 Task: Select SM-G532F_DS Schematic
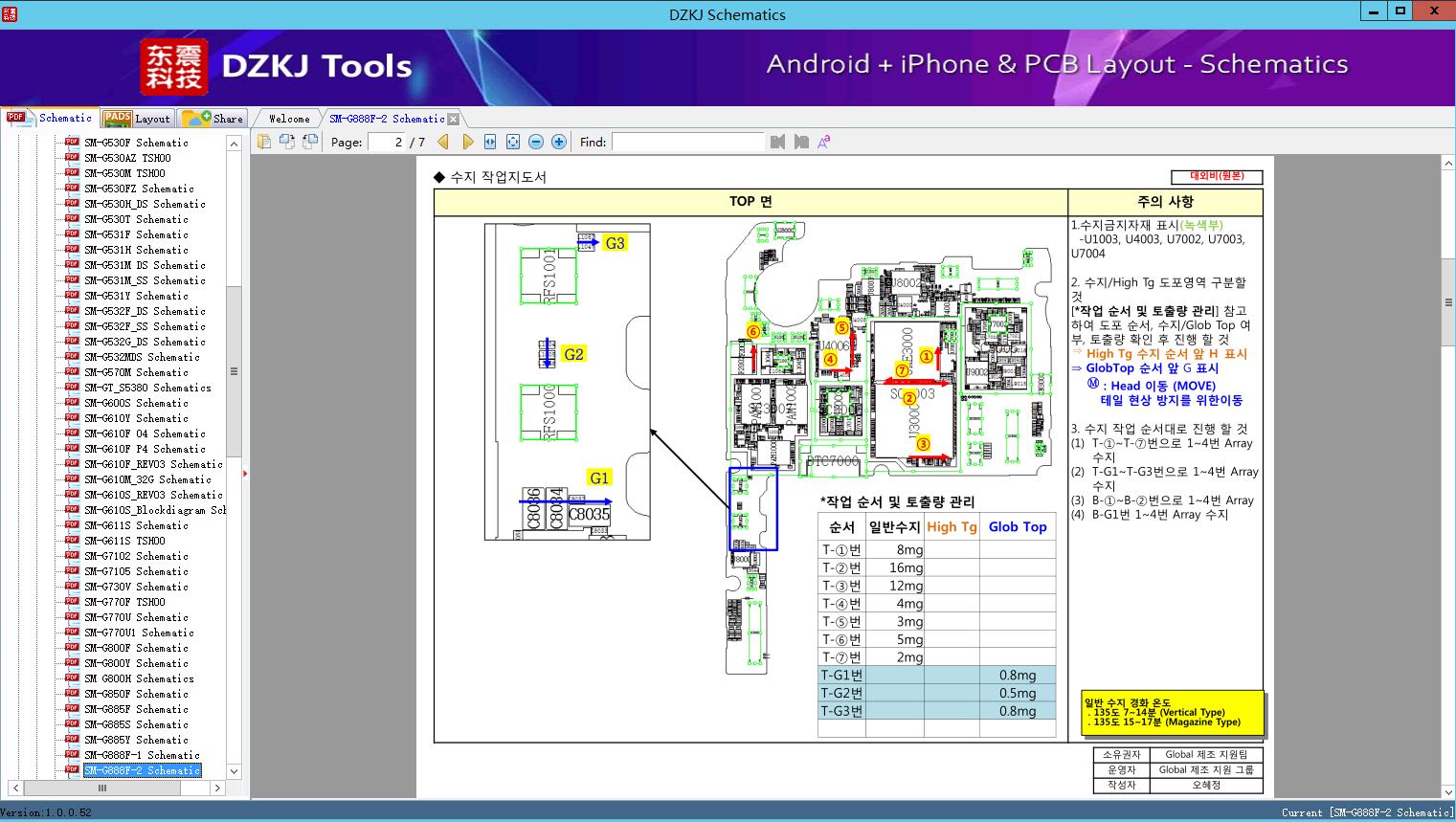[145, 311]
